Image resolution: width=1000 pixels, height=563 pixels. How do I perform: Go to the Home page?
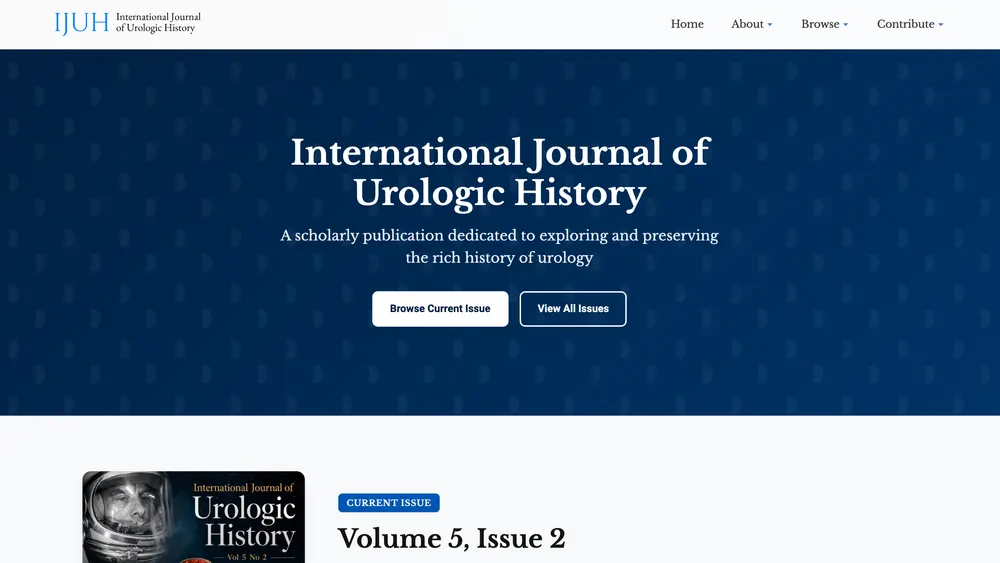pyautogui.click(x=687, y=24)
